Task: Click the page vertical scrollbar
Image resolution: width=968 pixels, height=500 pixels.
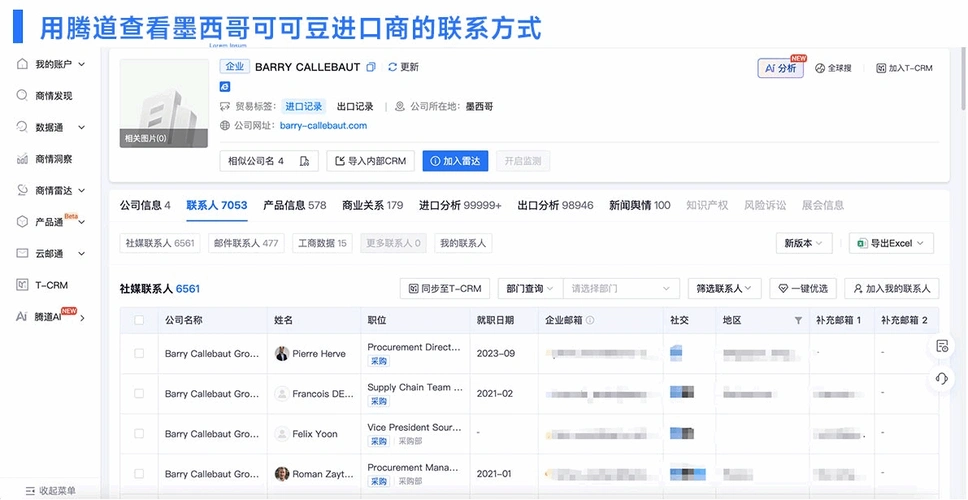Action: (x=963, y=80)
